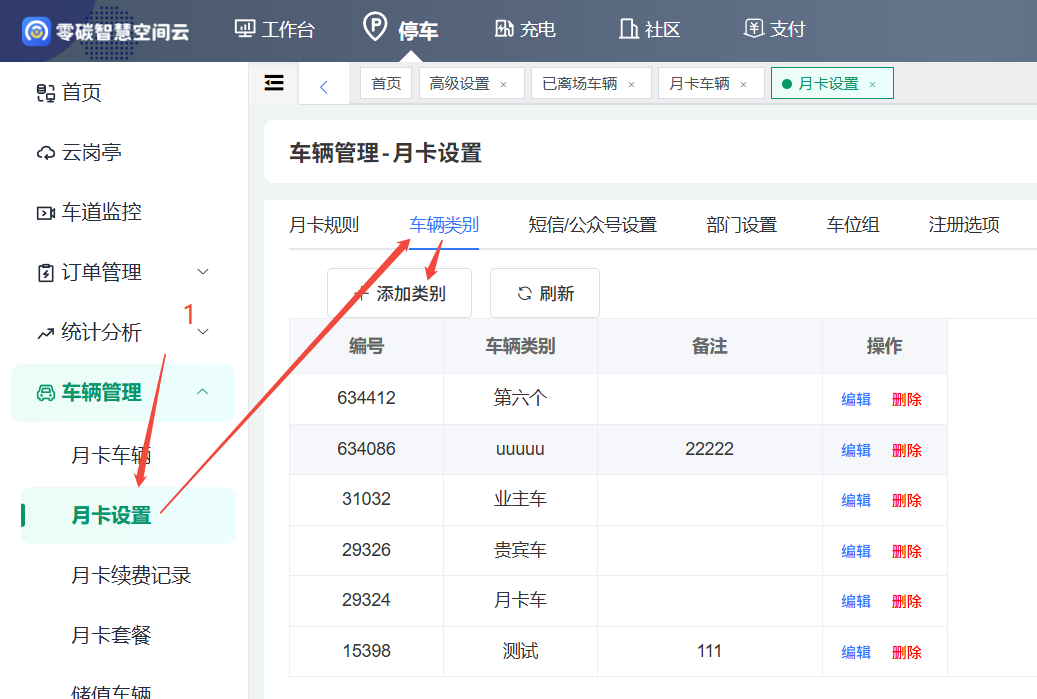Expand the 订单管理 menu chevron
1037x699 pixels.
203,271
